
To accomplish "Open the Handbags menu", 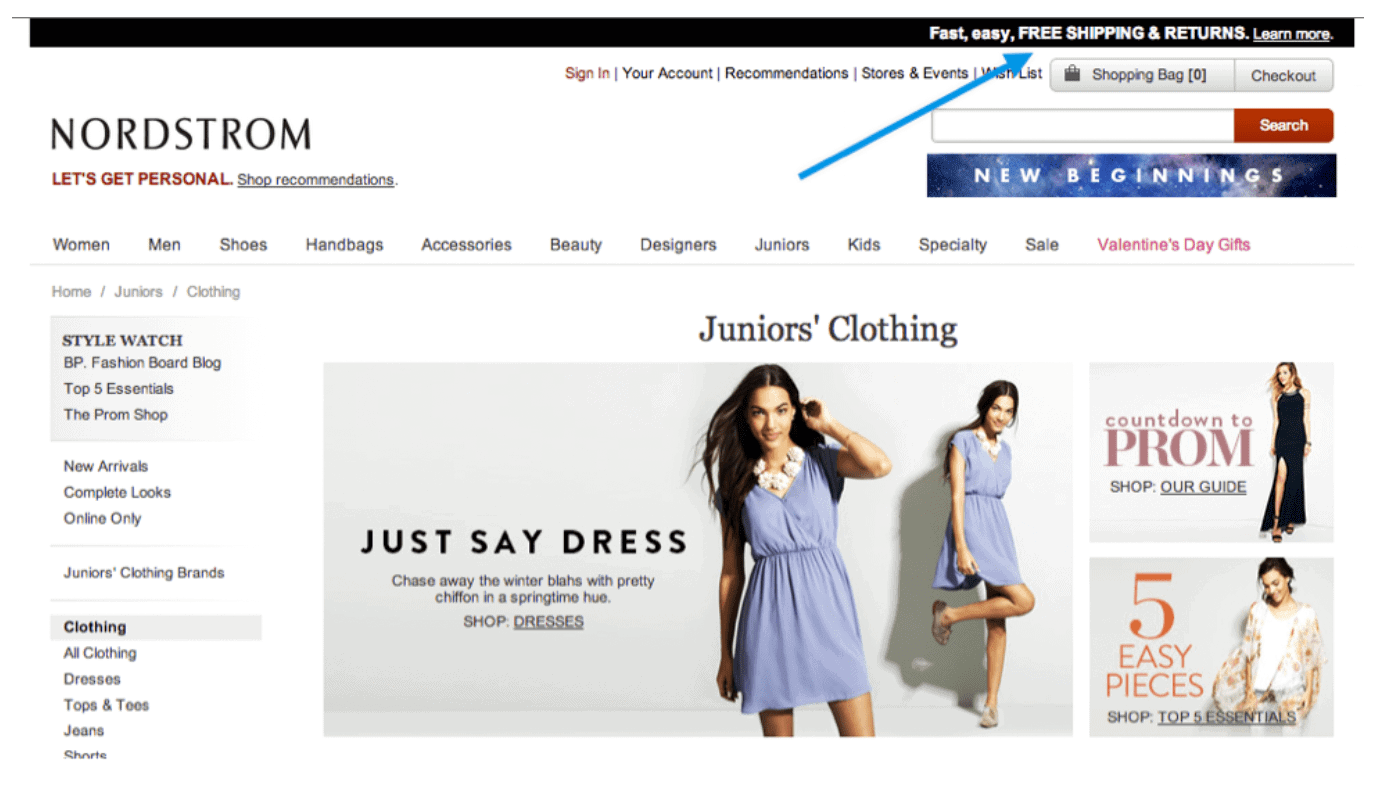I will pos(344,244).
